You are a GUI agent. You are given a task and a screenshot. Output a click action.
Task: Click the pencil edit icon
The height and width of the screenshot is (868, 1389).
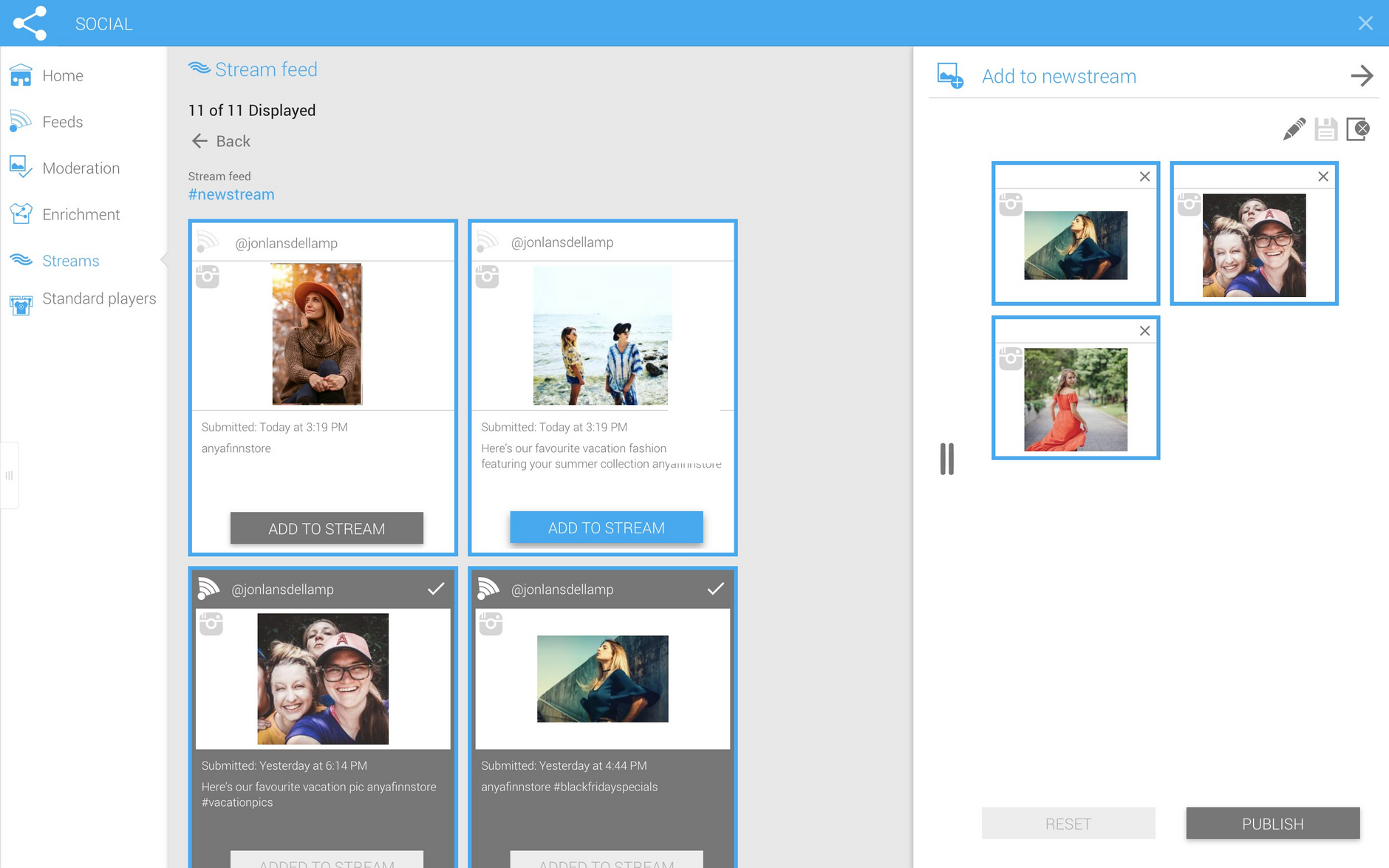tap(1294, 129)
